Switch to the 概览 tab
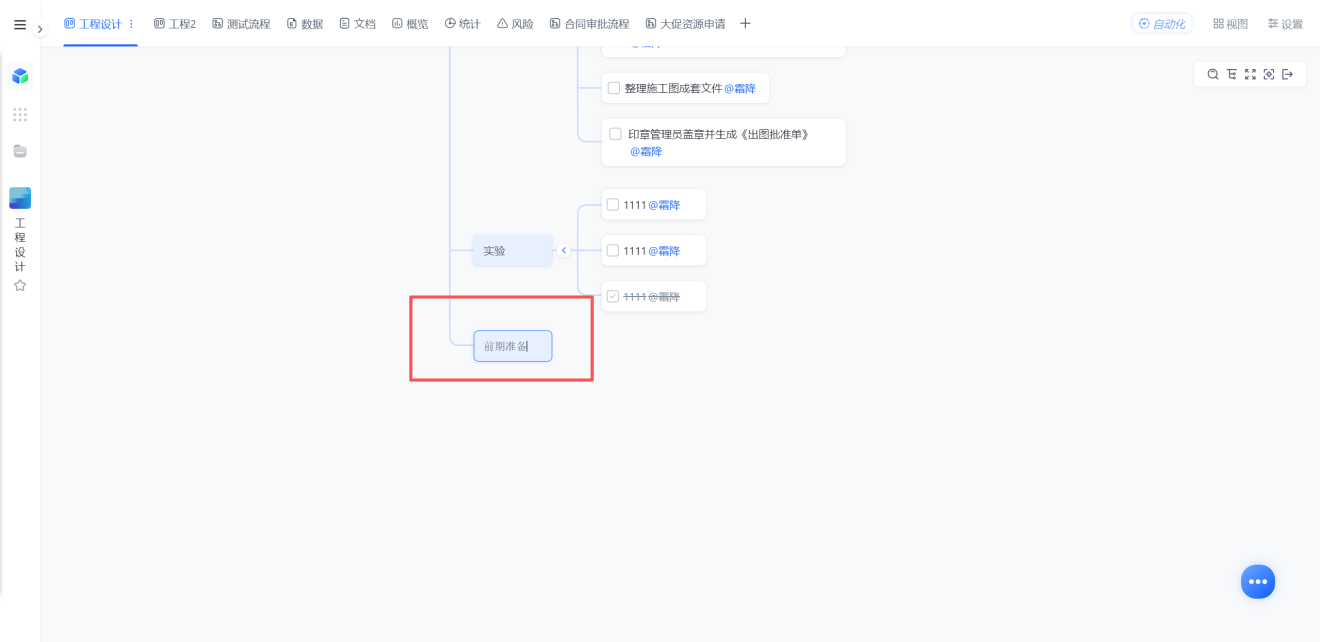This screenshot has width=1320, height=642. [410, 24]
